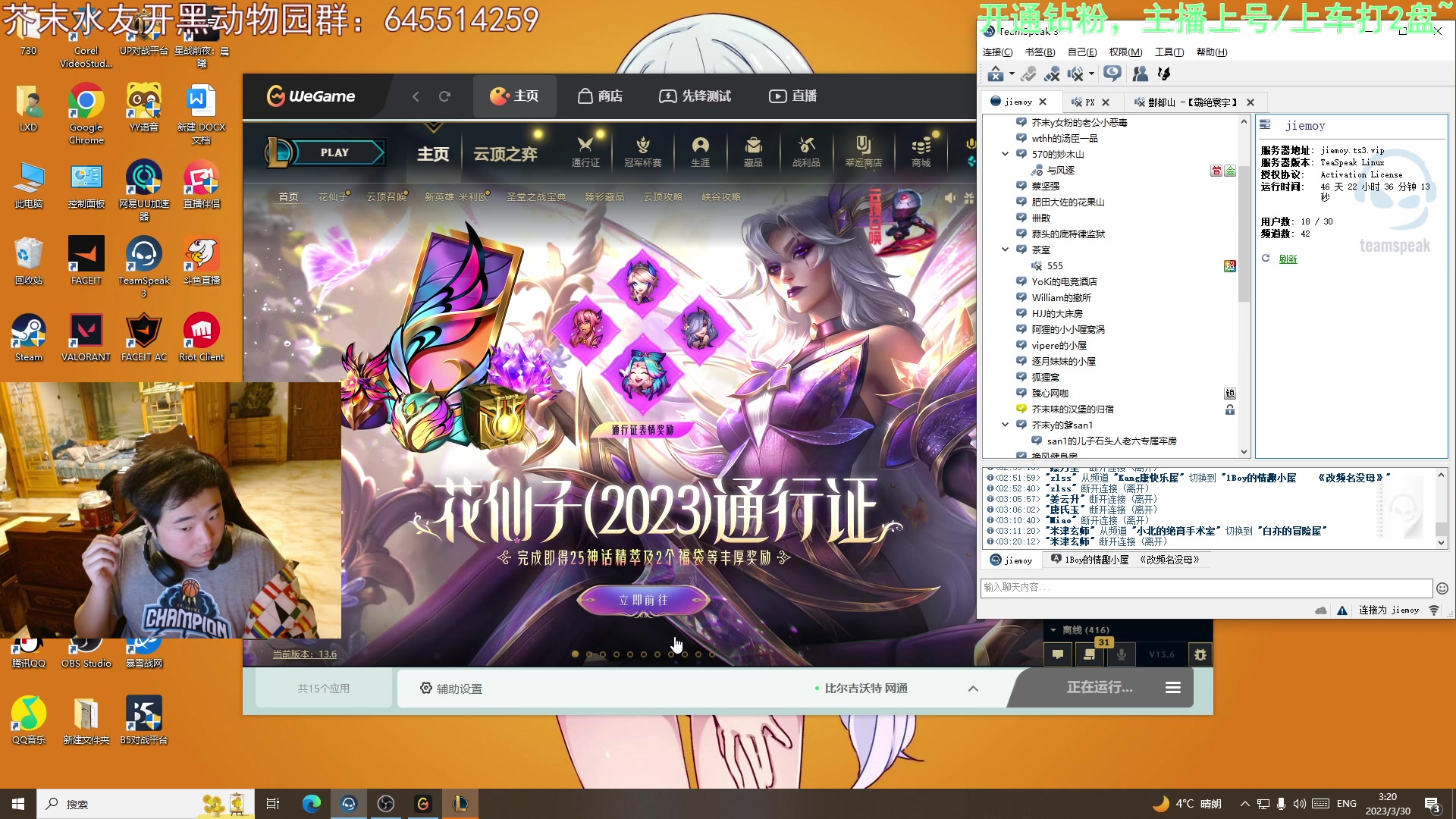This screenshot has width=1456, height=819.
Task: Open the 先锋测试 tab in WeGame
Action: 695,96
